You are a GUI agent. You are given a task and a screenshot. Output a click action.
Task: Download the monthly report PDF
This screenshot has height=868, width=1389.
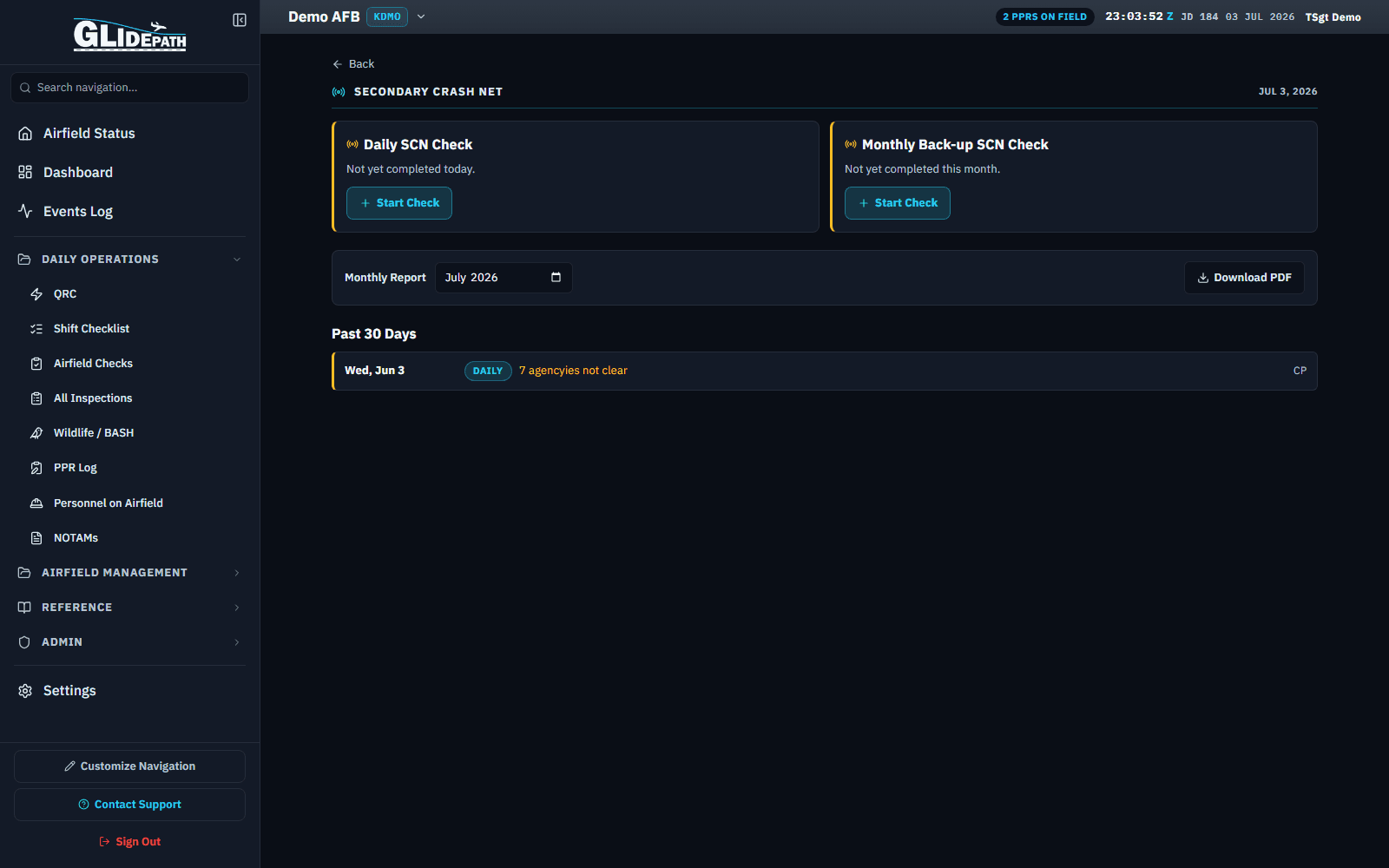[x=1244, y=278]
